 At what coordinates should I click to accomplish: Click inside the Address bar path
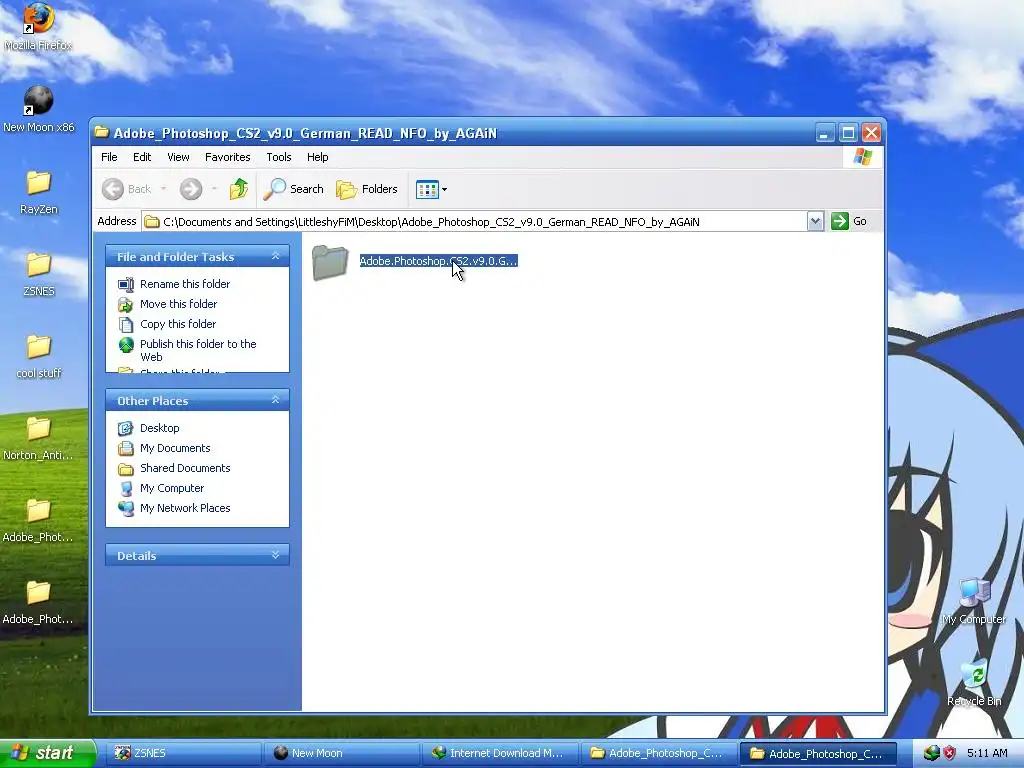tap(474, 222)
